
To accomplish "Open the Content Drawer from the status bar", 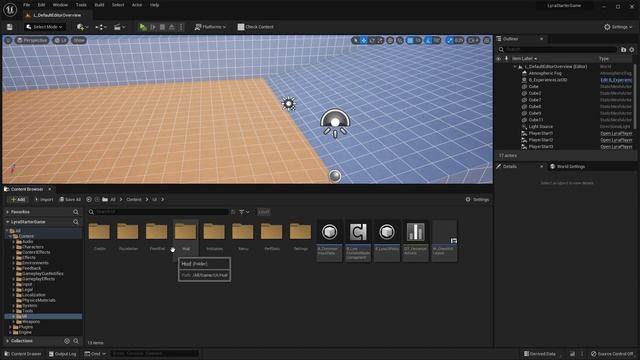I will point(23,354).
